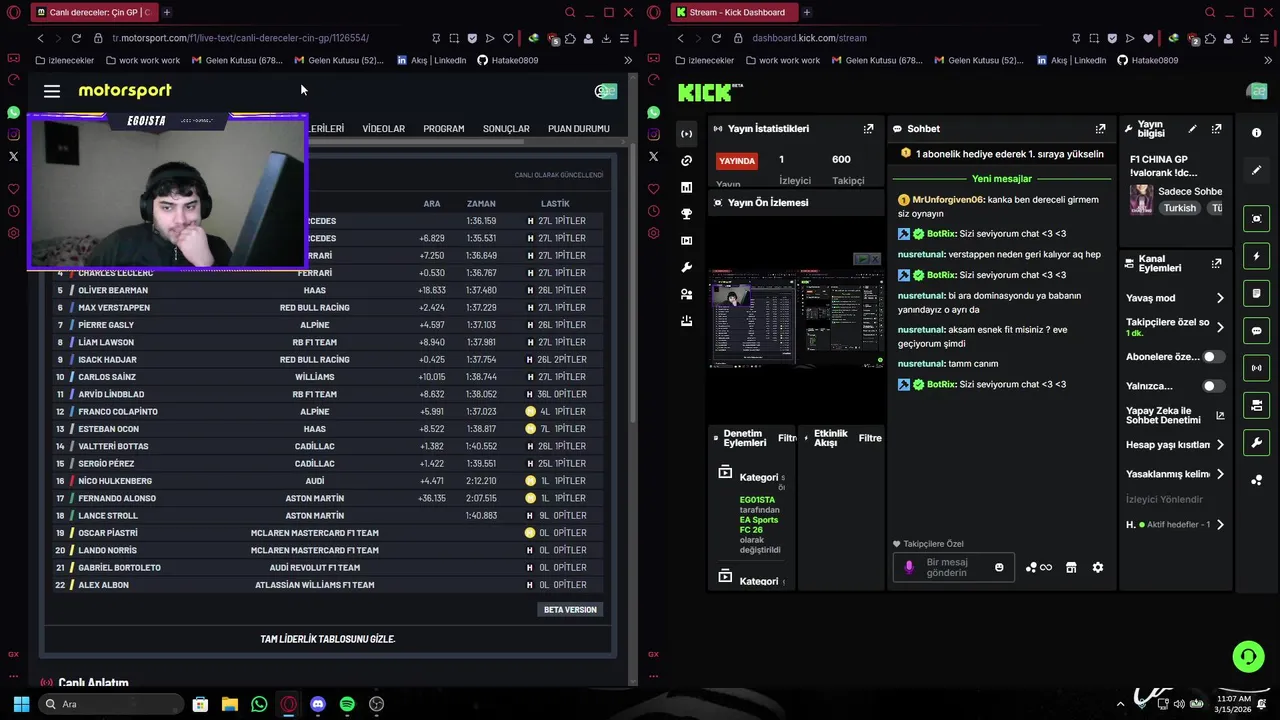This screenshot has width=1280, height=720.
Task: Click stream preview thumbnail
Action: tap(797, 318)
